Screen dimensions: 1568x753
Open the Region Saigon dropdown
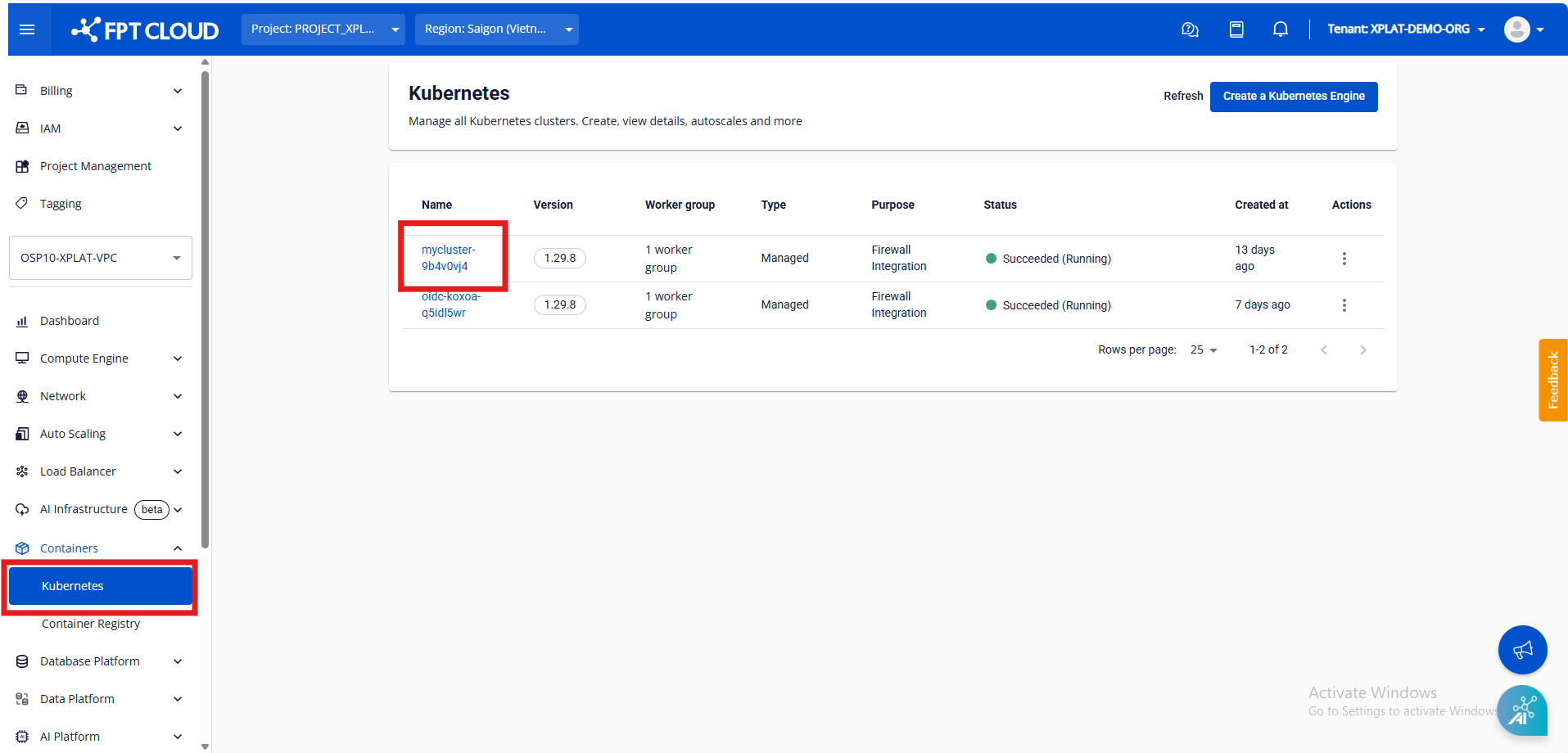496,29
